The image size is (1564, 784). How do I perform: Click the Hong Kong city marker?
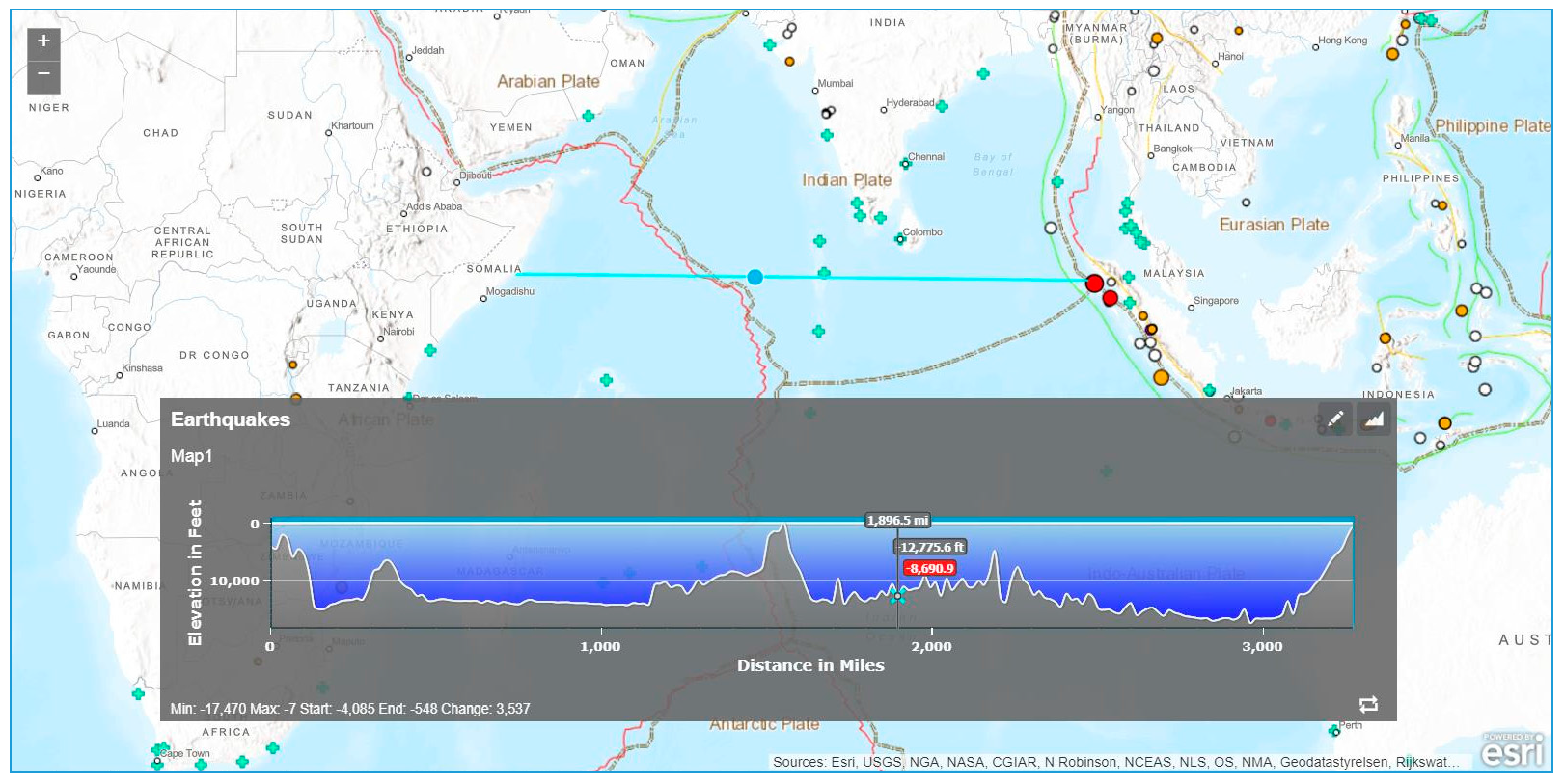[1315, 46]
